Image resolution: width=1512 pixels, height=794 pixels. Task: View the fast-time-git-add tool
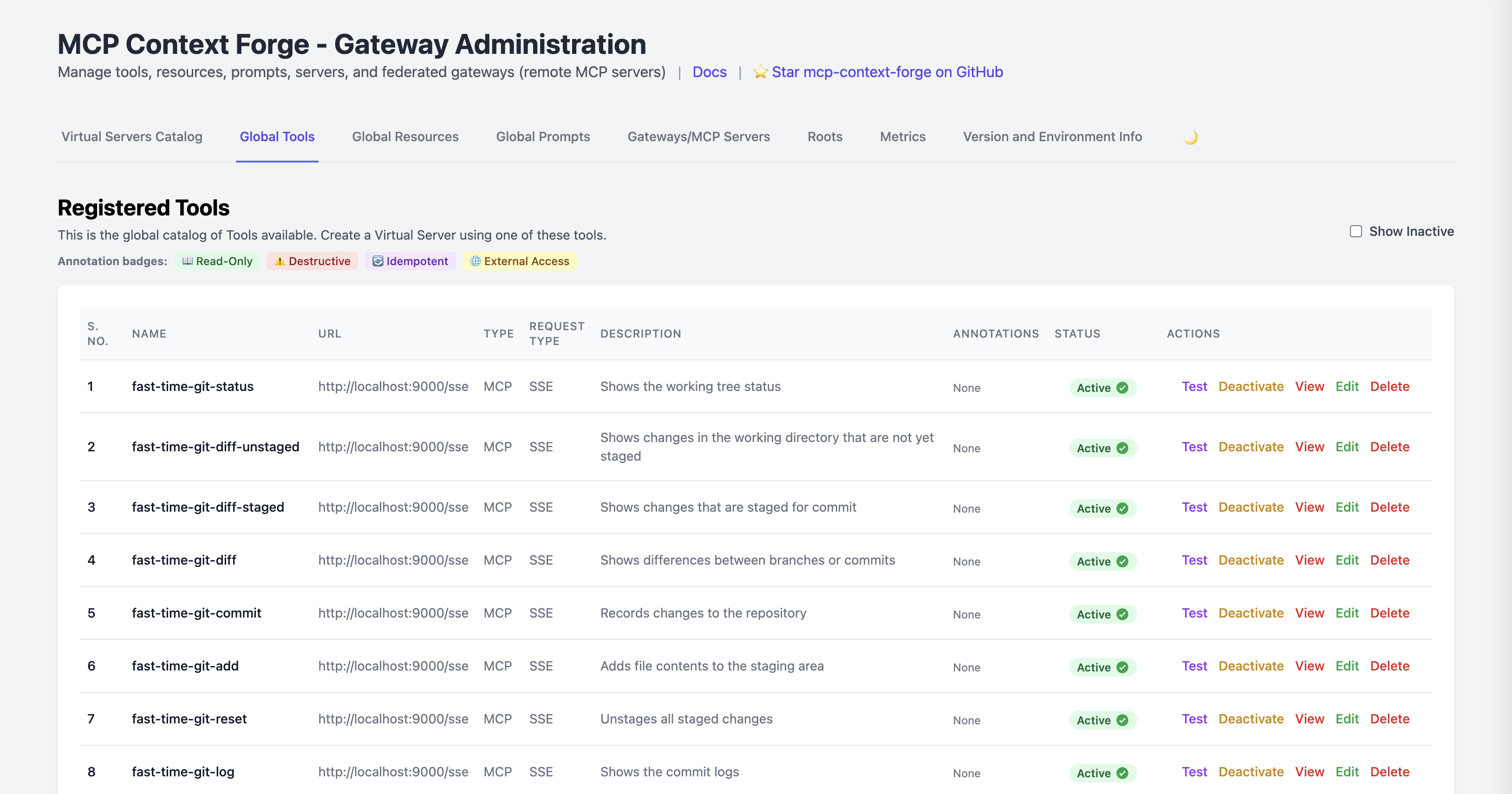pos(1310,665)
